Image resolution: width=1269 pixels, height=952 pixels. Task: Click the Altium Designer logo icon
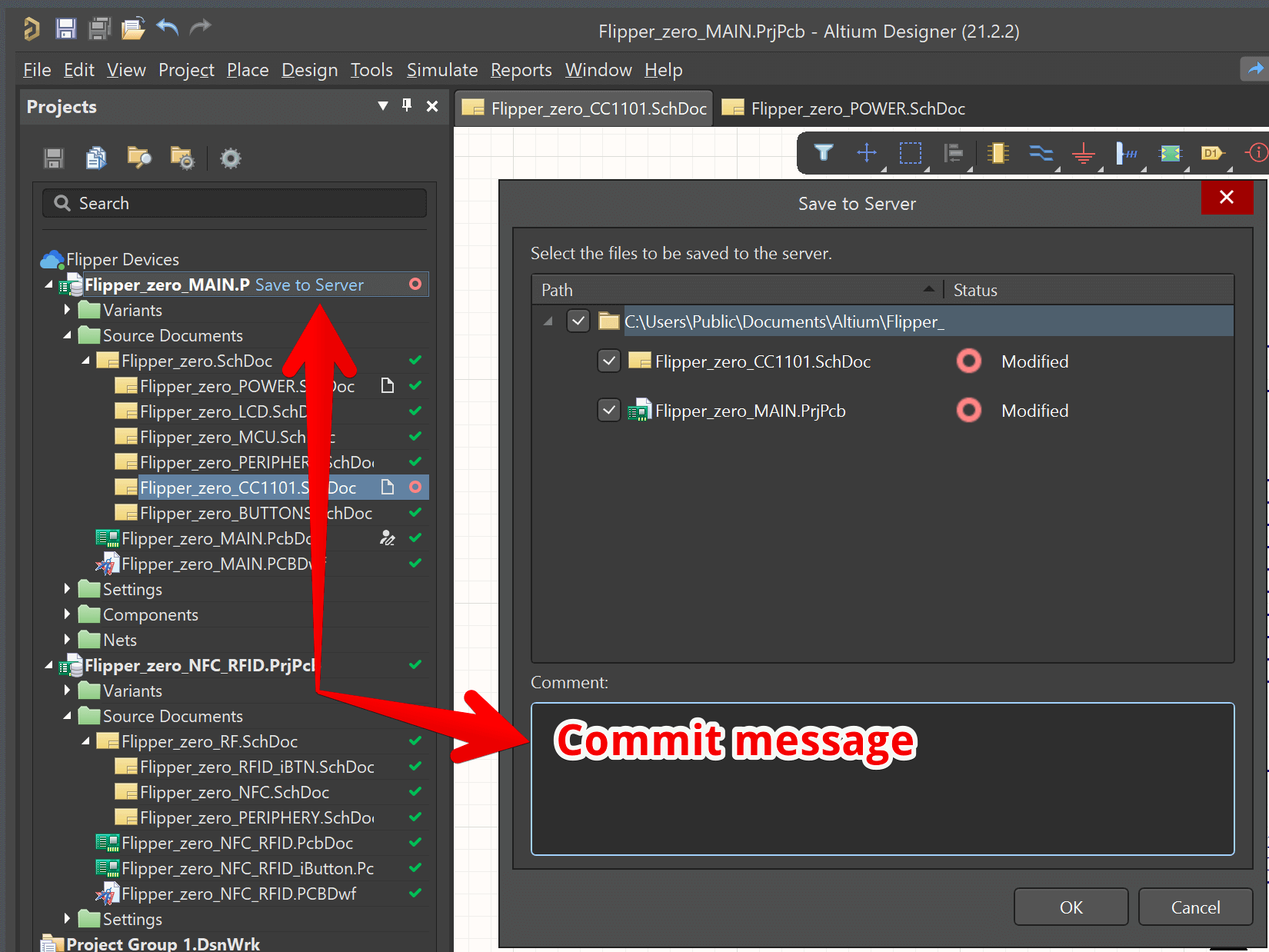[32, 29]
